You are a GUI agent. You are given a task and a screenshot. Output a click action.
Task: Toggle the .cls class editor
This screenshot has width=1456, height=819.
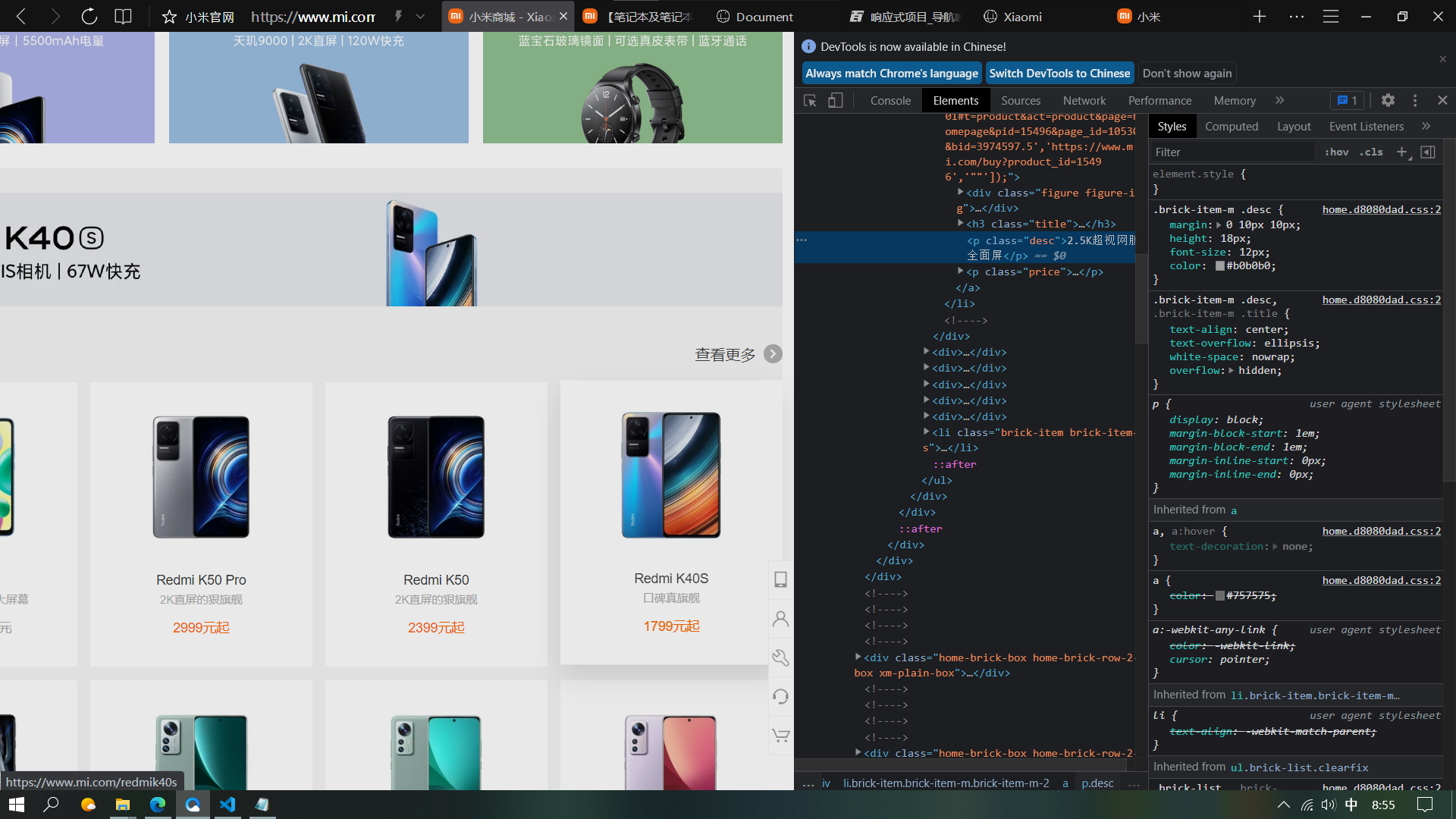pos(1371,152)
